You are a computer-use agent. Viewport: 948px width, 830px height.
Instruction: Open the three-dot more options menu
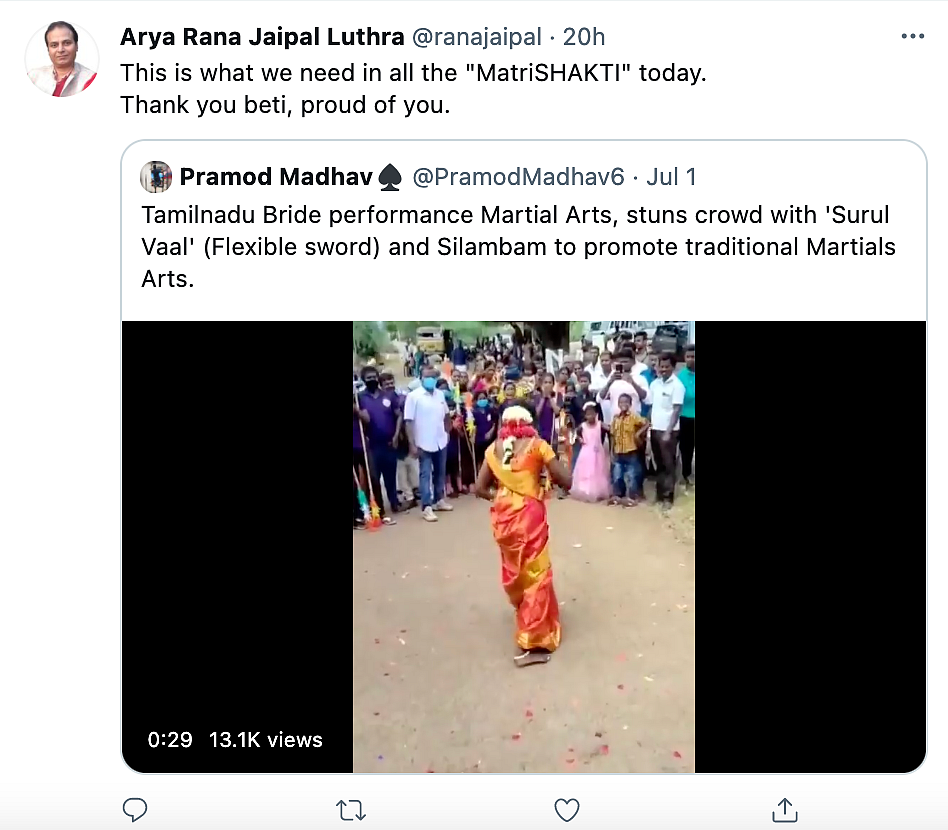pyautogui.click(x=913, y=37)
